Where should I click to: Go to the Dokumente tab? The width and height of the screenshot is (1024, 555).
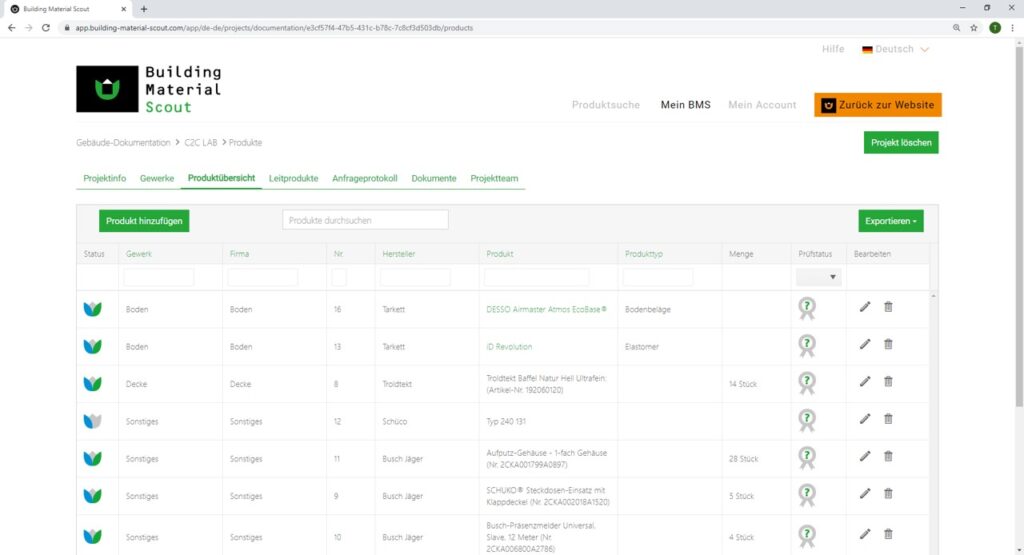[x=434, y=178]
